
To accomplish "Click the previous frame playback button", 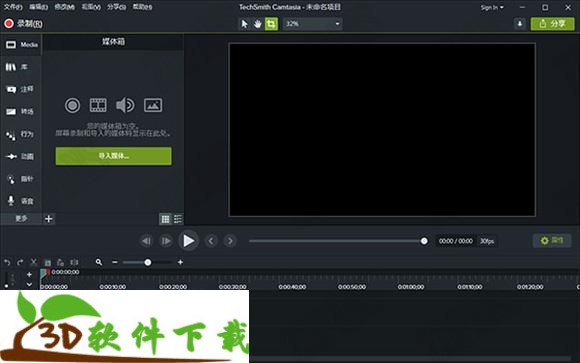I will [146, 241].
